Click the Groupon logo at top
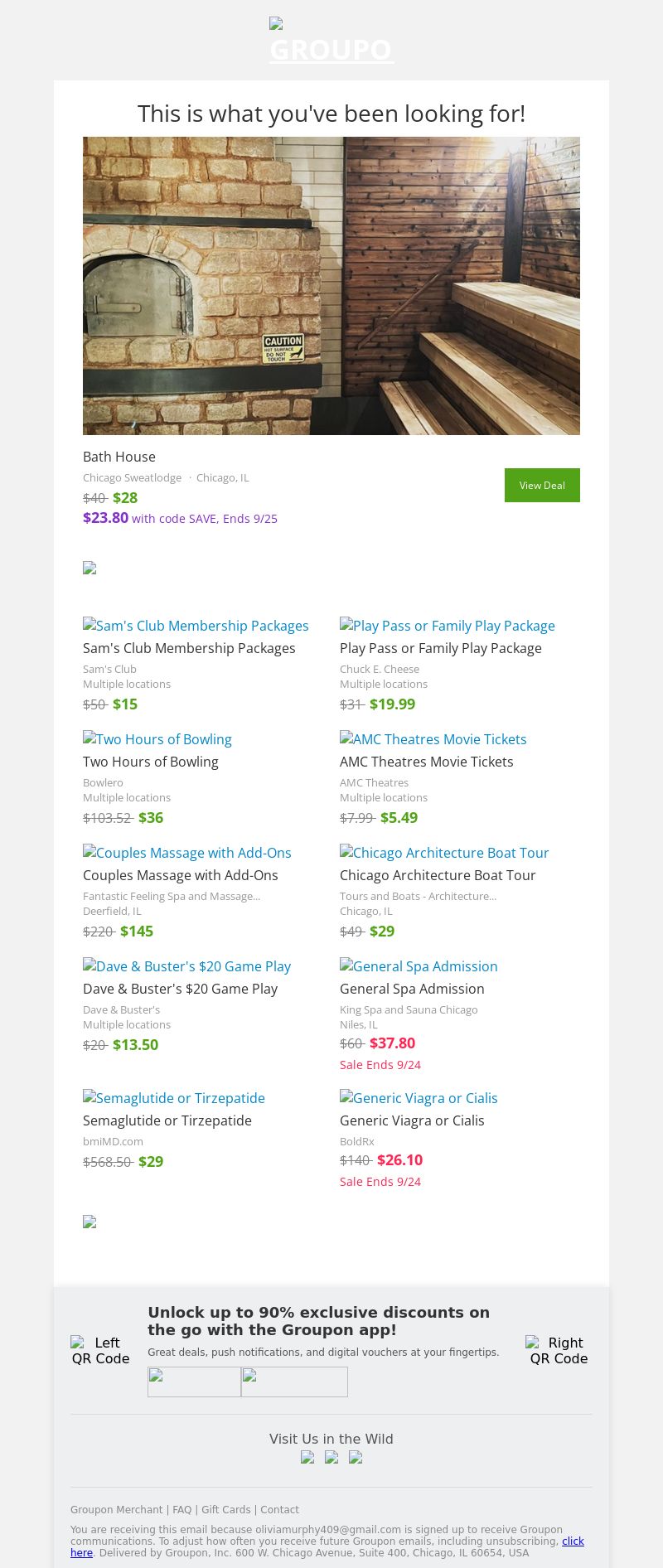Image resolution: width=663 pixels, height=1568 pixels. click(331, 41)
